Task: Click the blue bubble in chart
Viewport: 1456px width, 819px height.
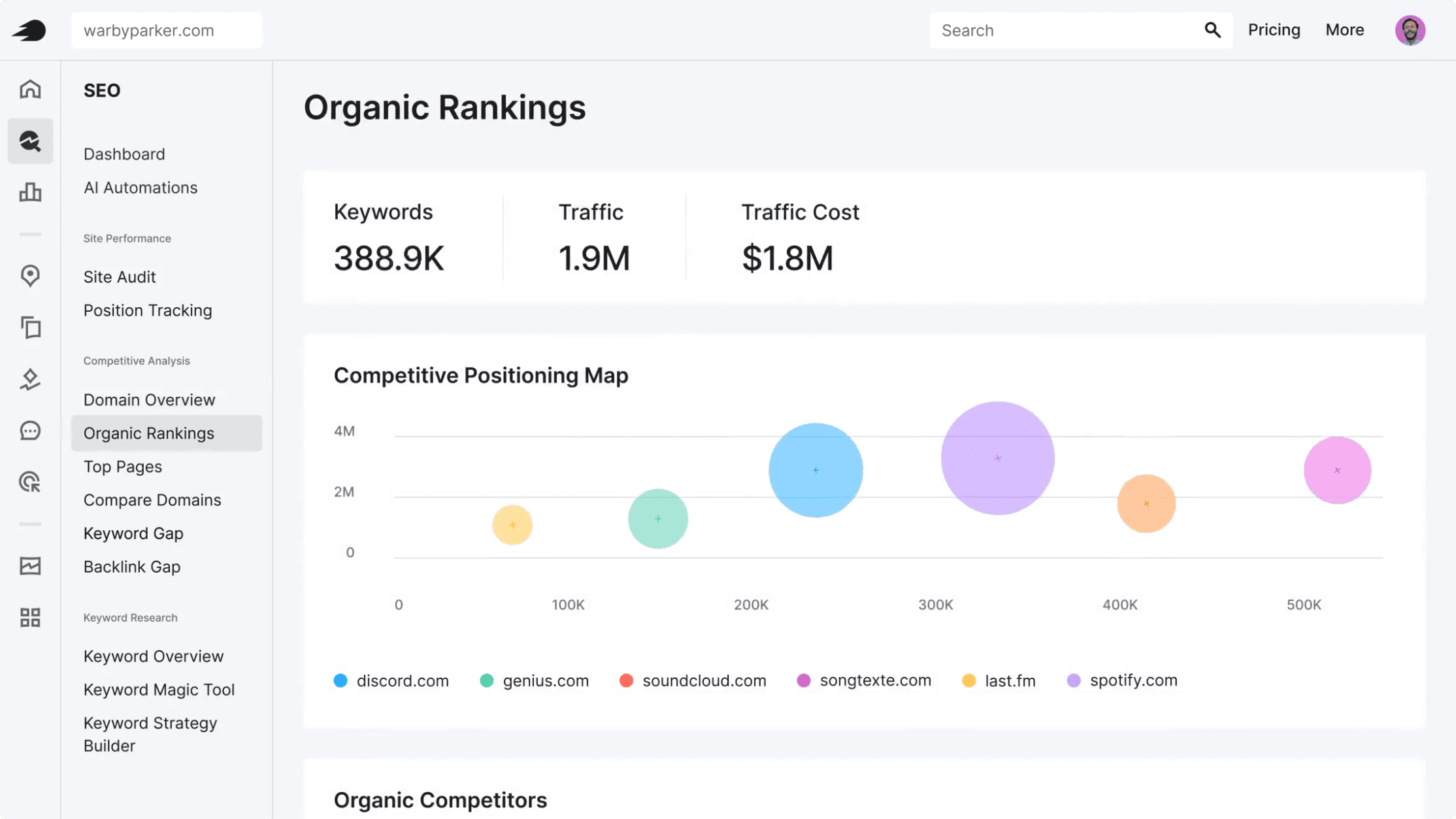Action: [816, 470]
